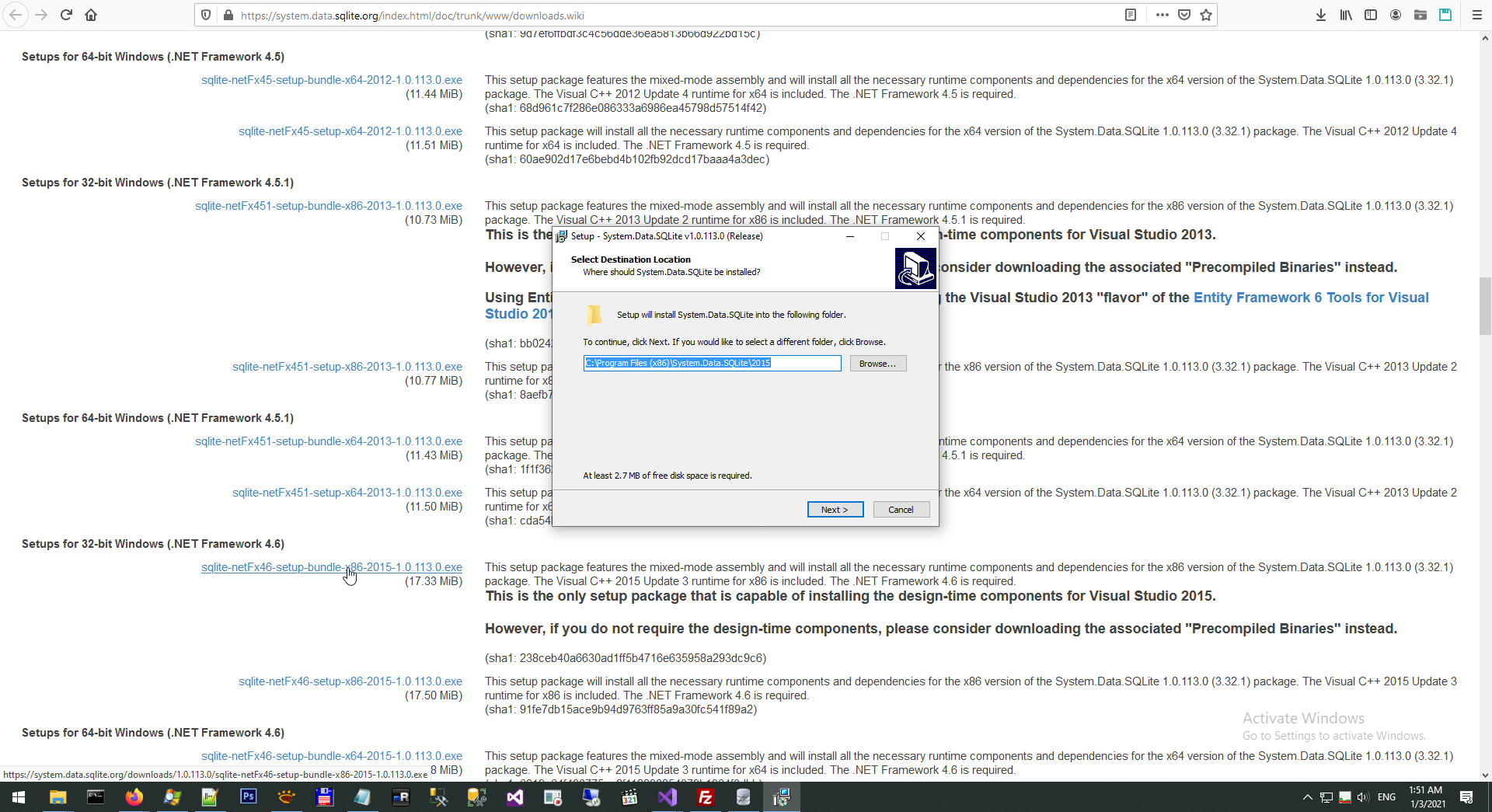This screenshot has width=1492, height=812.
Task: Open the Firefox hamburger menu
Action: click(1476, 15)
